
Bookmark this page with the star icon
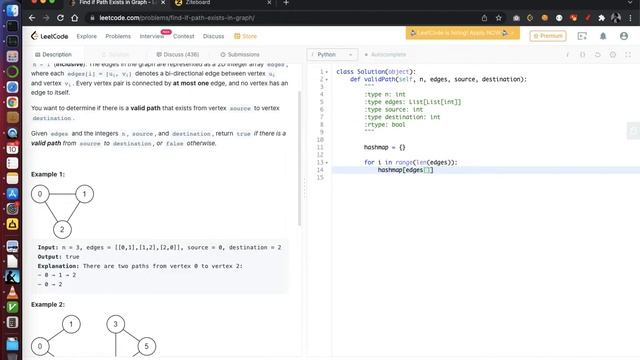pos(499,18)
